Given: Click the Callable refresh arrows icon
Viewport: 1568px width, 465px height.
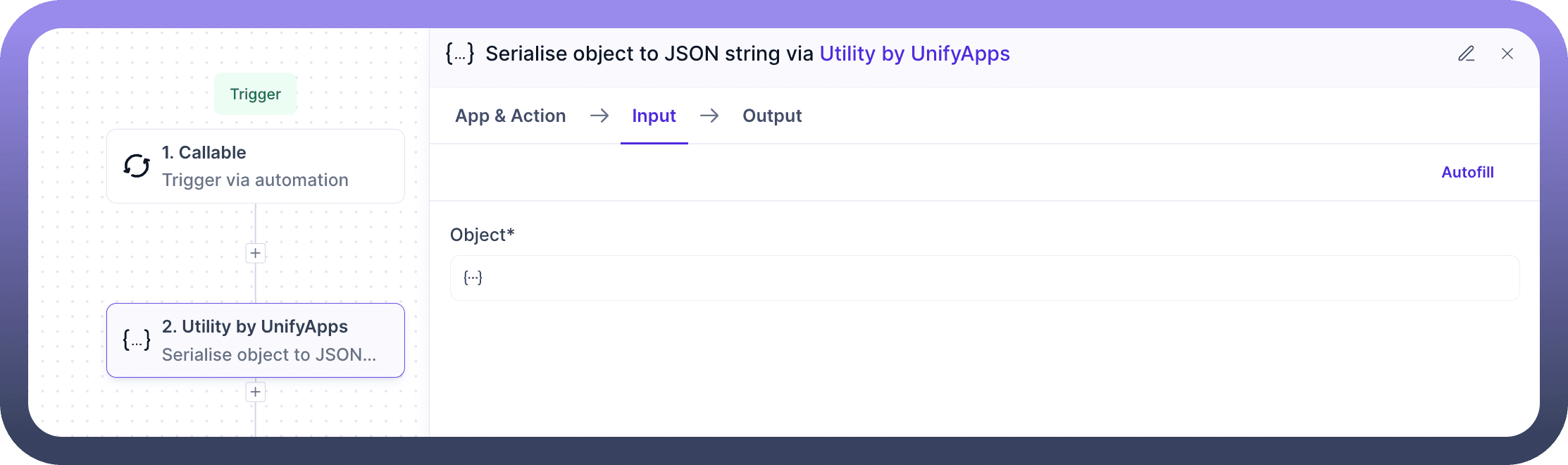Looking at the screenshot, I should coord(137,166).
